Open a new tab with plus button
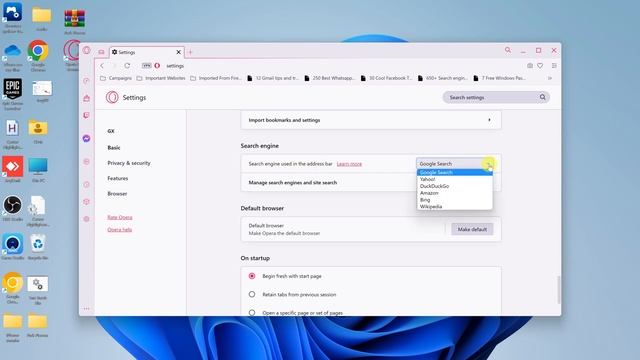Image resolution: width=640 pixels, height=360 pixels. (190, 52)
